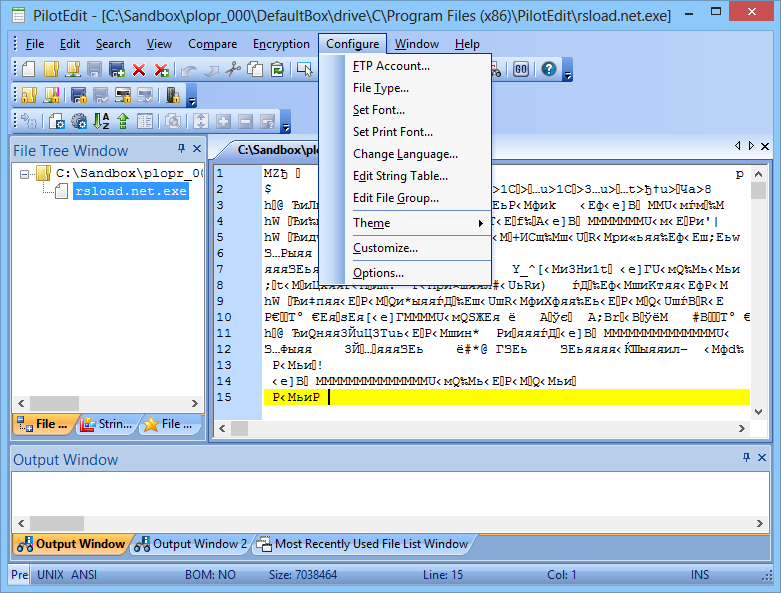
Task: Click the open encrypted FTP file icon
Action: point(51,95)
